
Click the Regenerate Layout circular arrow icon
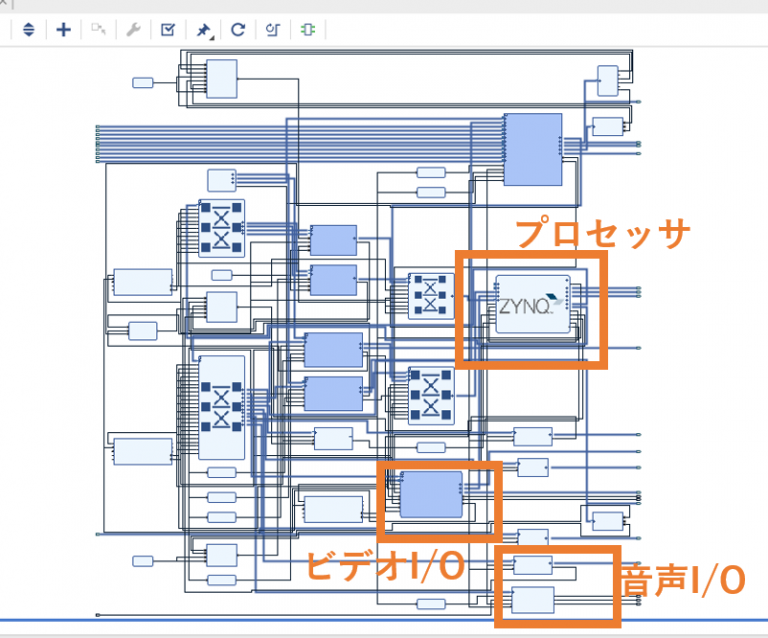tap(238, 29)
